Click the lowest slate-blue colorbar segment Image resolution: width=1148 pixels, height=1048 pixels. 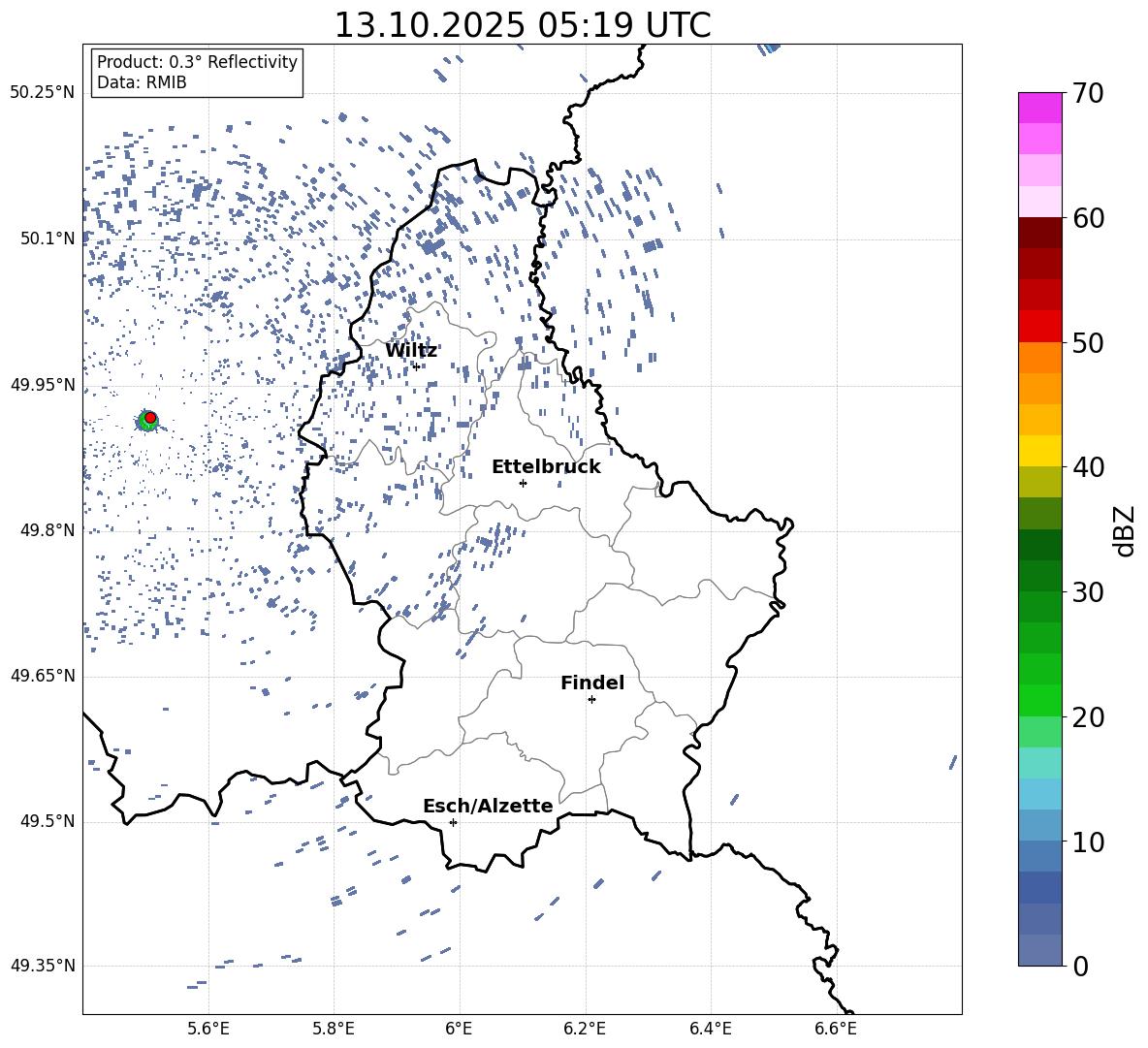click(x=1040, y=950)
